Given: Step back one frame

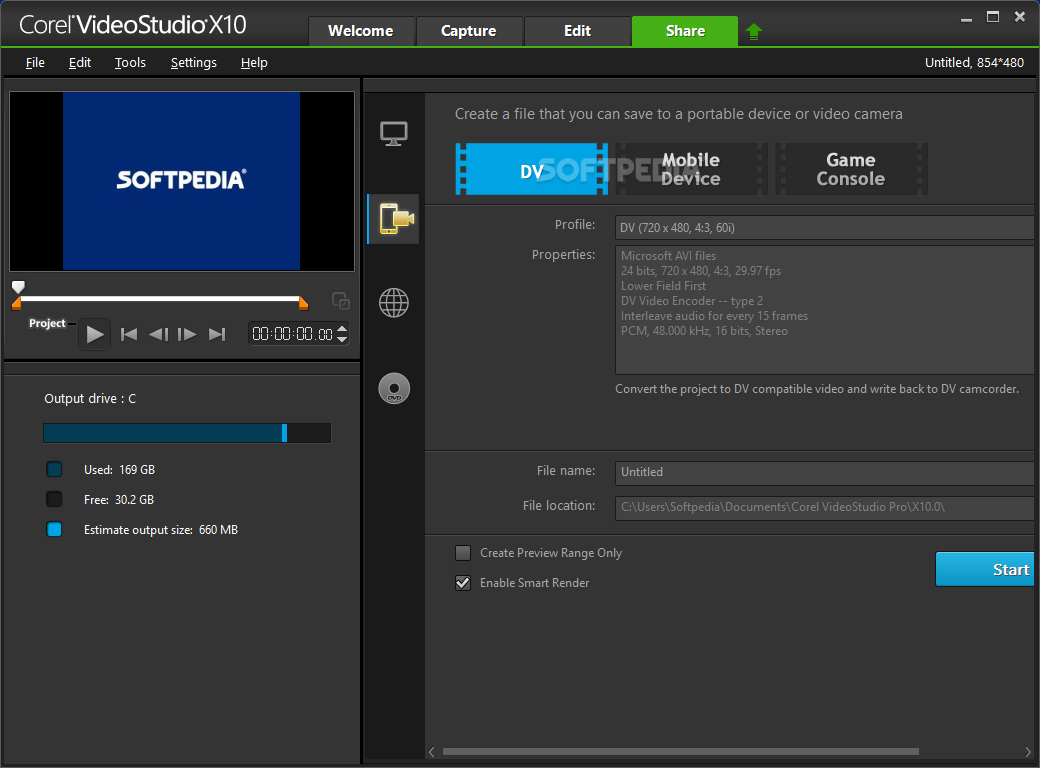Looking at the screenshot, I should coord(158,334).
